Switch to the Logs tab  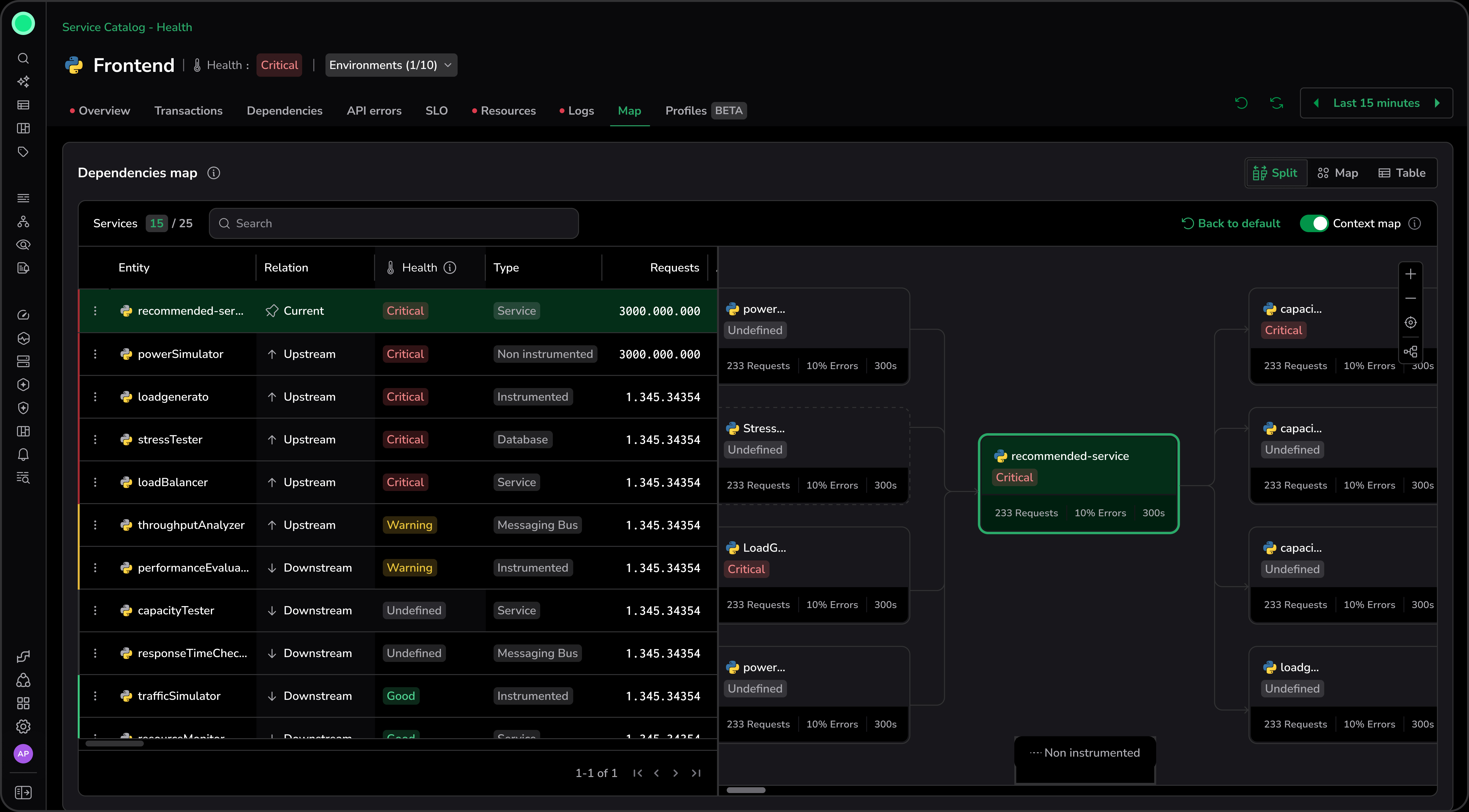[581, 111]
